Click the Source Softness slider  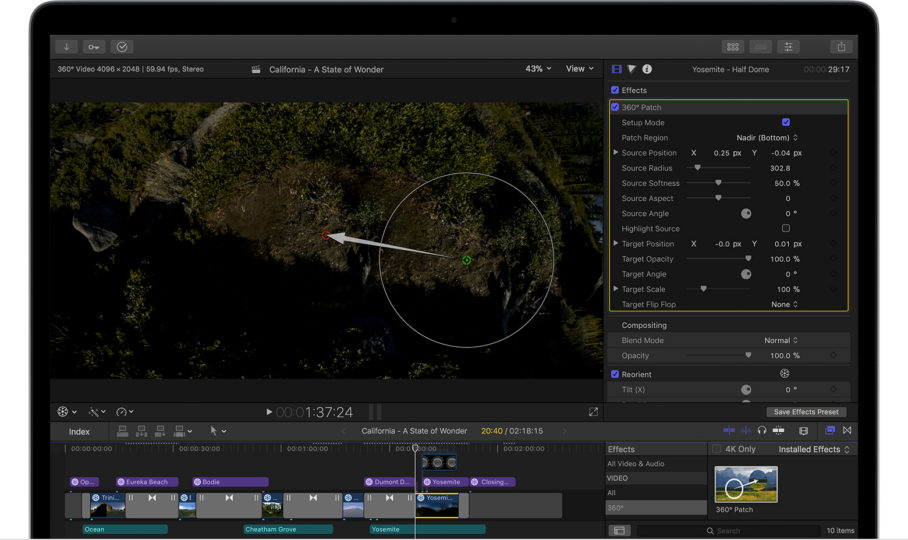coord(718,183)
